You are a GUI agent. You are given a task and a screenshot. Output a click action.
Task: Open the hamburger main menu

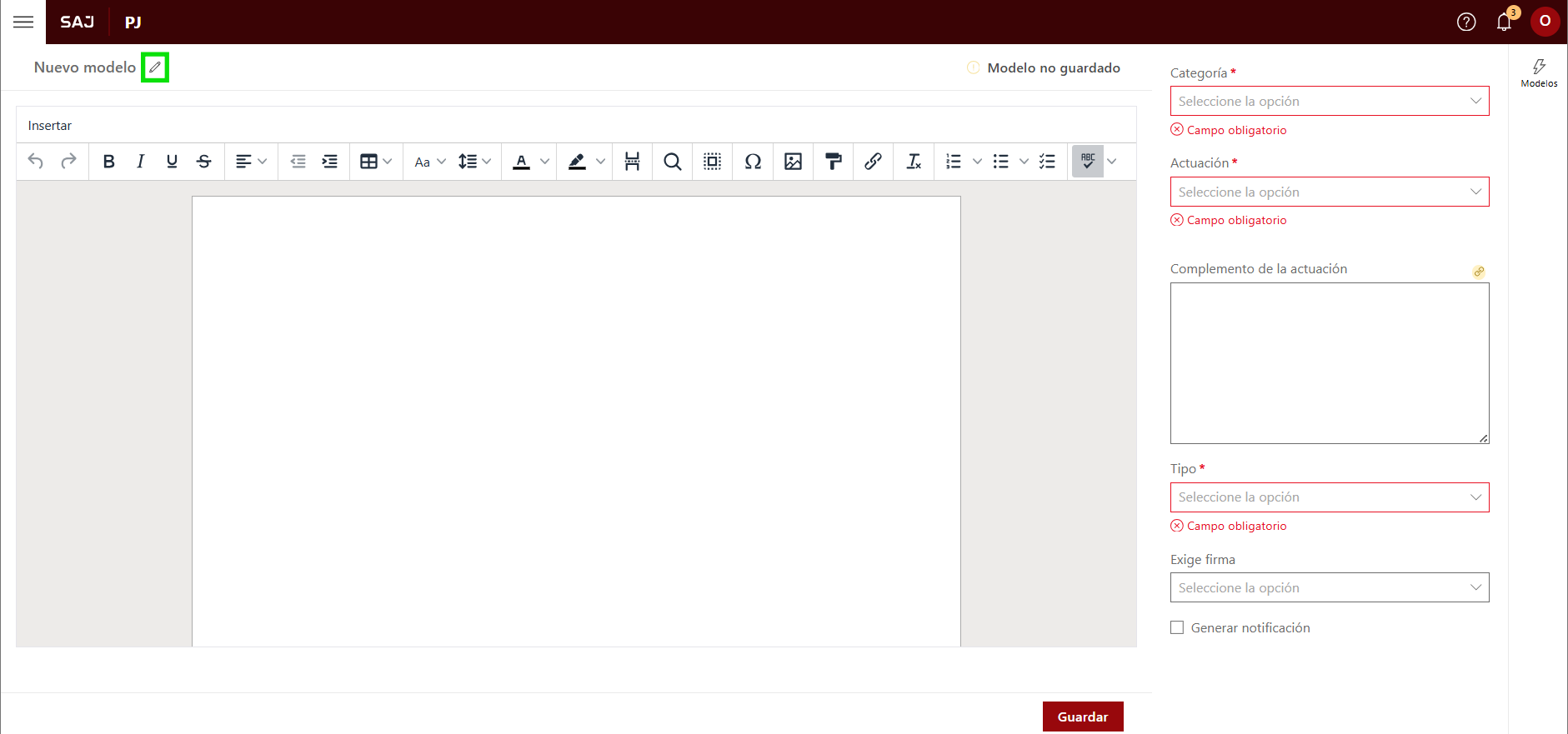click(x=23, y=22)
